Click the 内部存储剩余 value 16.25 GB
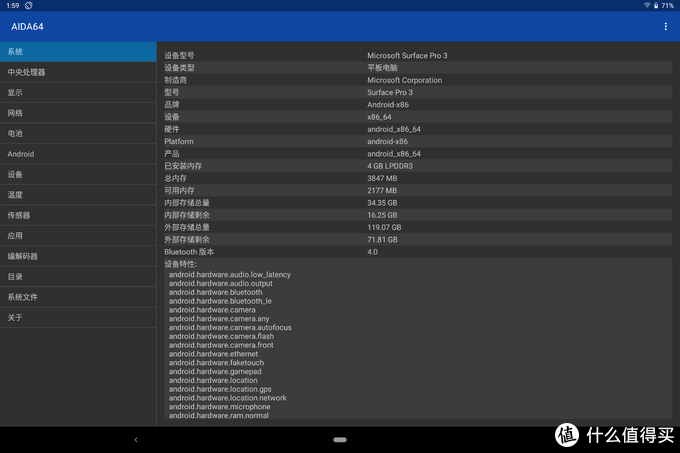The width and height of the screenshot is (680, 453). [x=382, y=215]
